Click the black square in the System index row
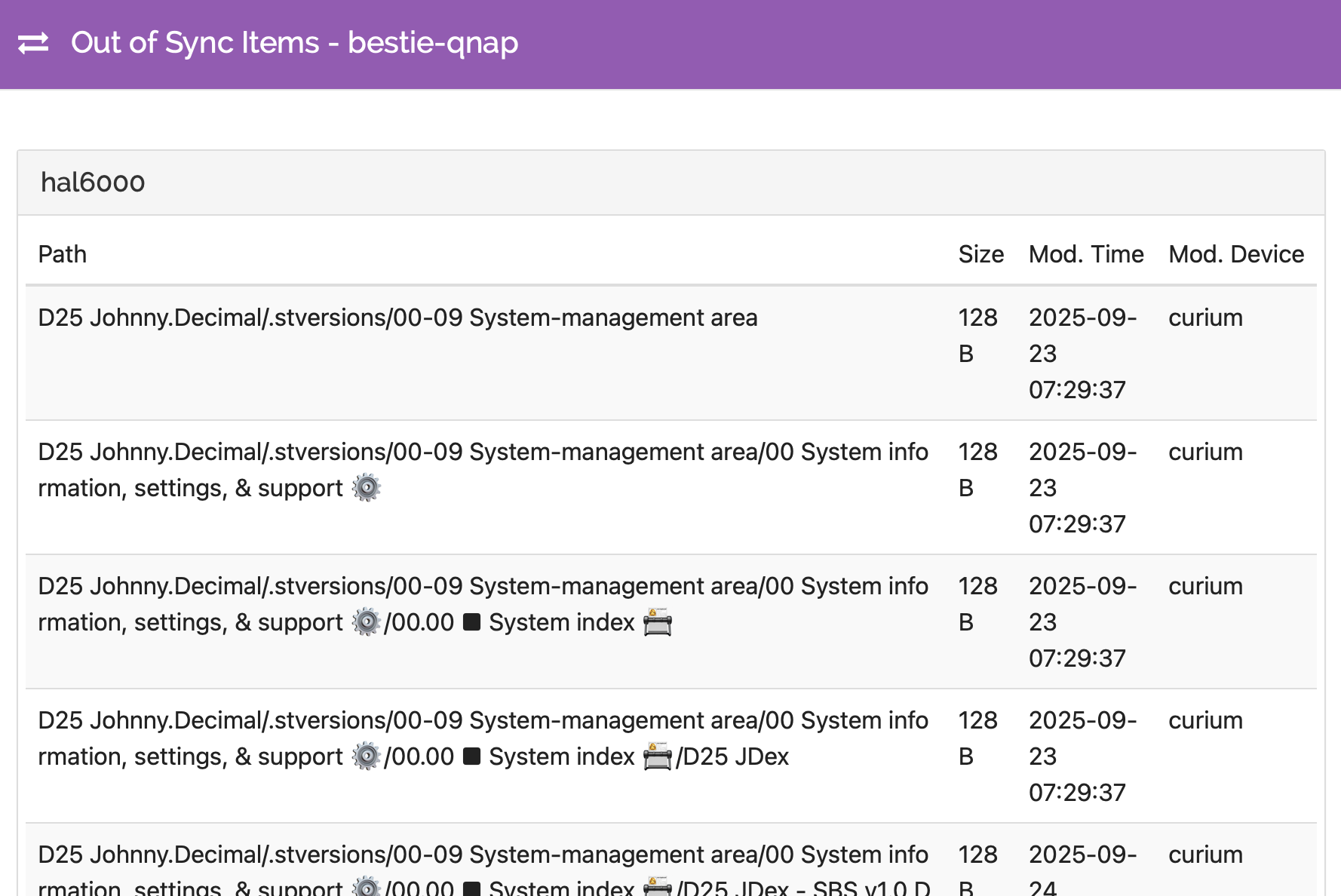Viewport: 1341px width, 896px height. pyautogui.click(x=471, y=622)
